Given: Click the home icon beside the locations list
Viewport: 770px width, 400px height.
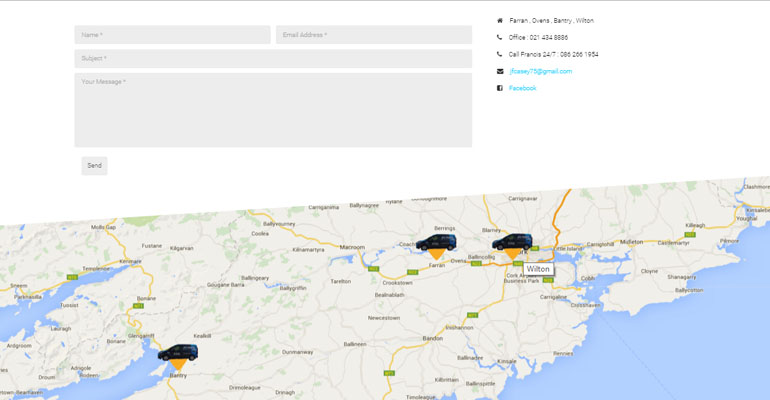Looking at the screenshot, I should coord(500,21).
